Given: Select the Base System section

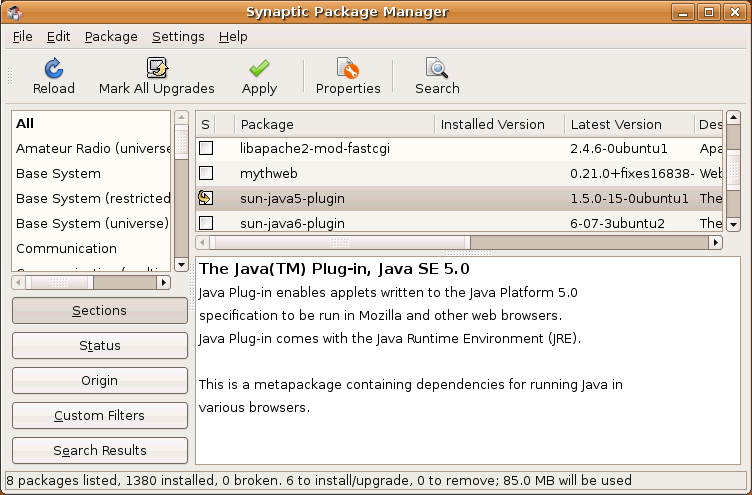Looking at the screenshot, I should [91, 174].
